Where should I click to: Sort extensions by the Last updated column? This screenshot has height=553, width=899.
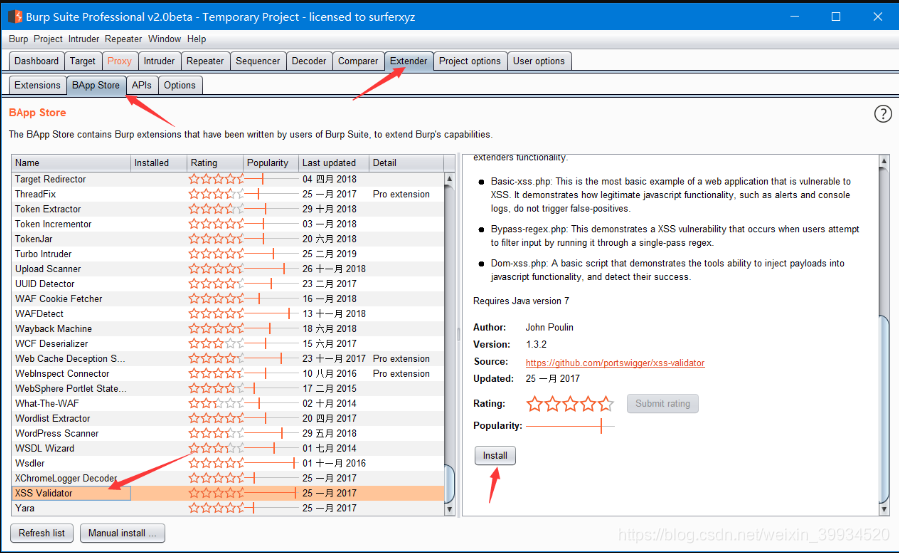pyautogui.click(x=334, y=163)
